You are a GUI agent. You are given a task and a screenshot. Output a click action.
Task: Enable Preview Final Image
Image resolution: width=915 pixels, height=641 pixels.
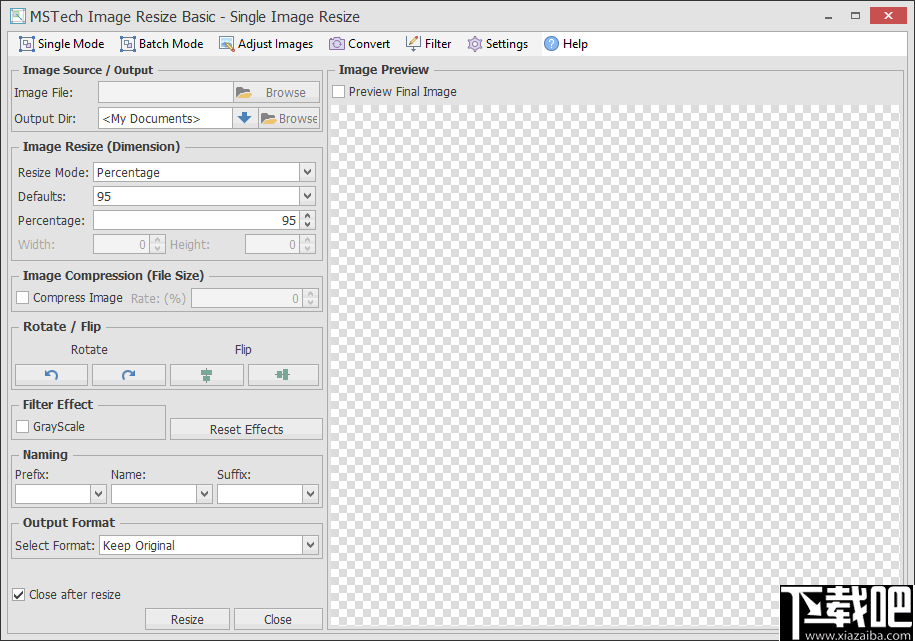tap(338, 91)
